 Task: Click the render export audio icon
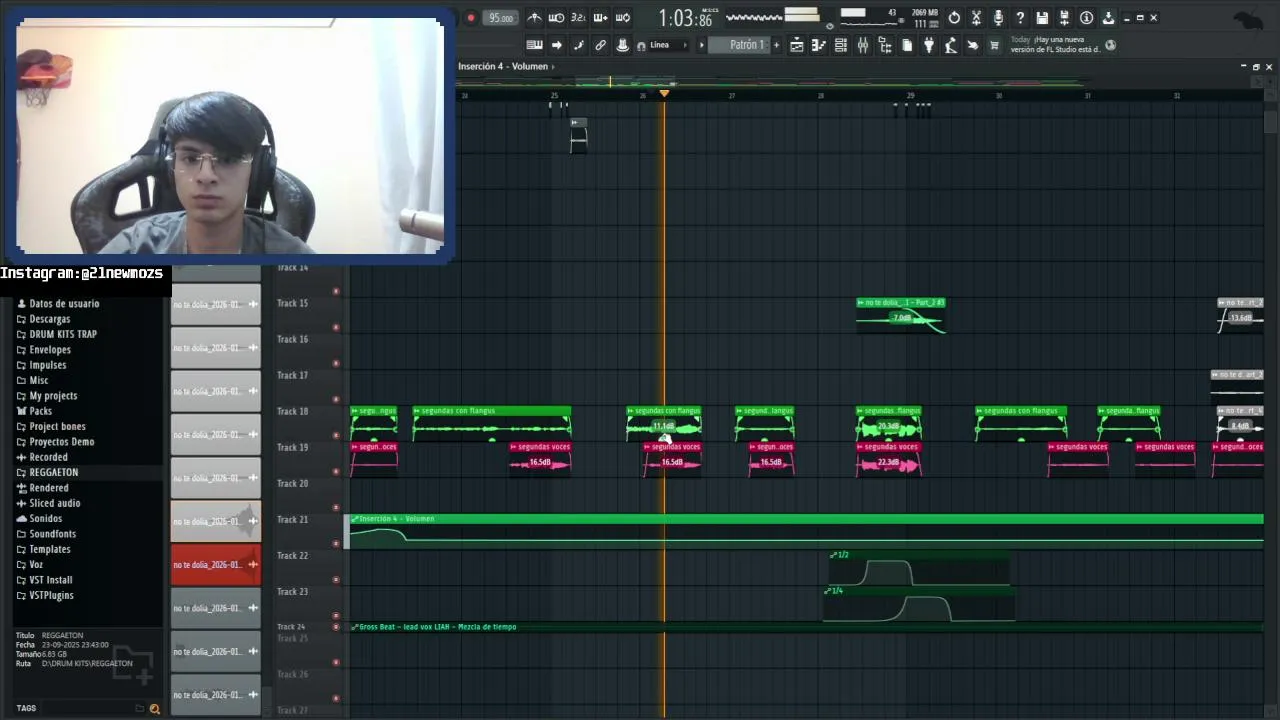tap(1064, 18)
